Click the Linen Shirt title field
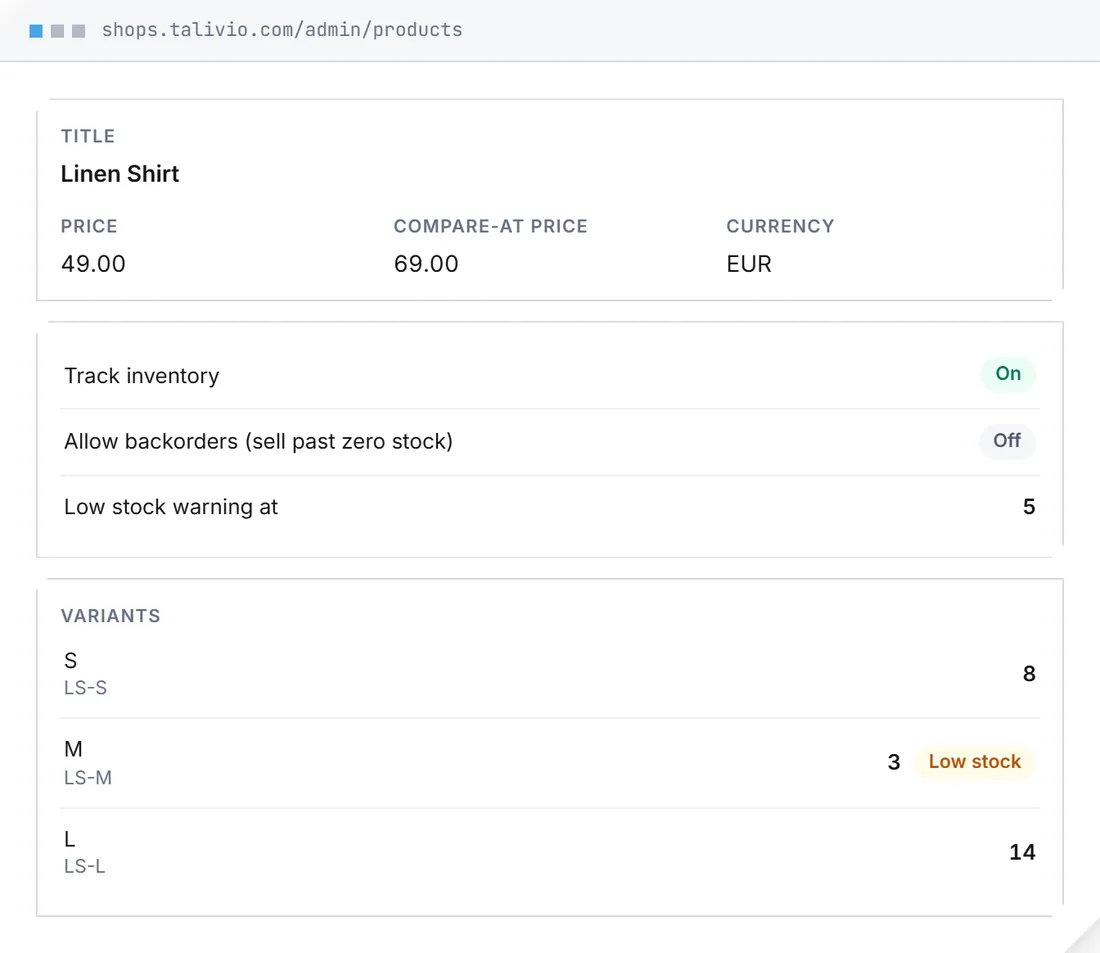This screenshot has width=1100, height=953. pyautogui.click(x=120, y=174)
